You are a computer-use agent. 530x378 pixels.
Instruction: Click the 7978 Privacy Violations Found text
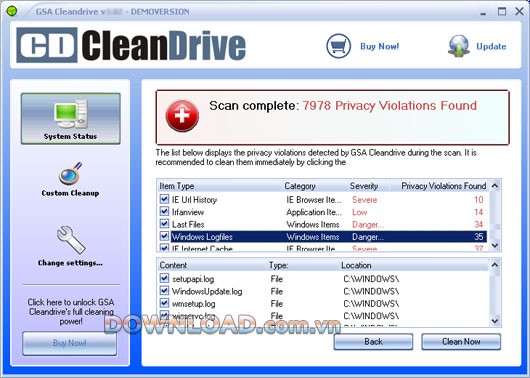pyautogui.click(x=389, y=105)
